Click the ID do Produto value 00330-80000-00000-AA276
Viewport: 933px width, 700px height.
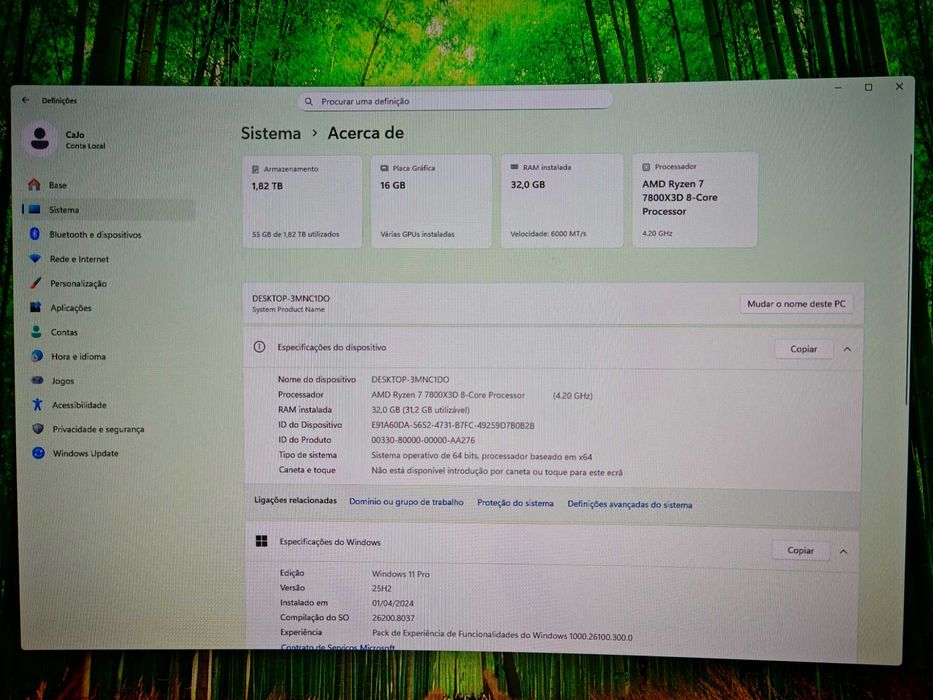(423, 440)
